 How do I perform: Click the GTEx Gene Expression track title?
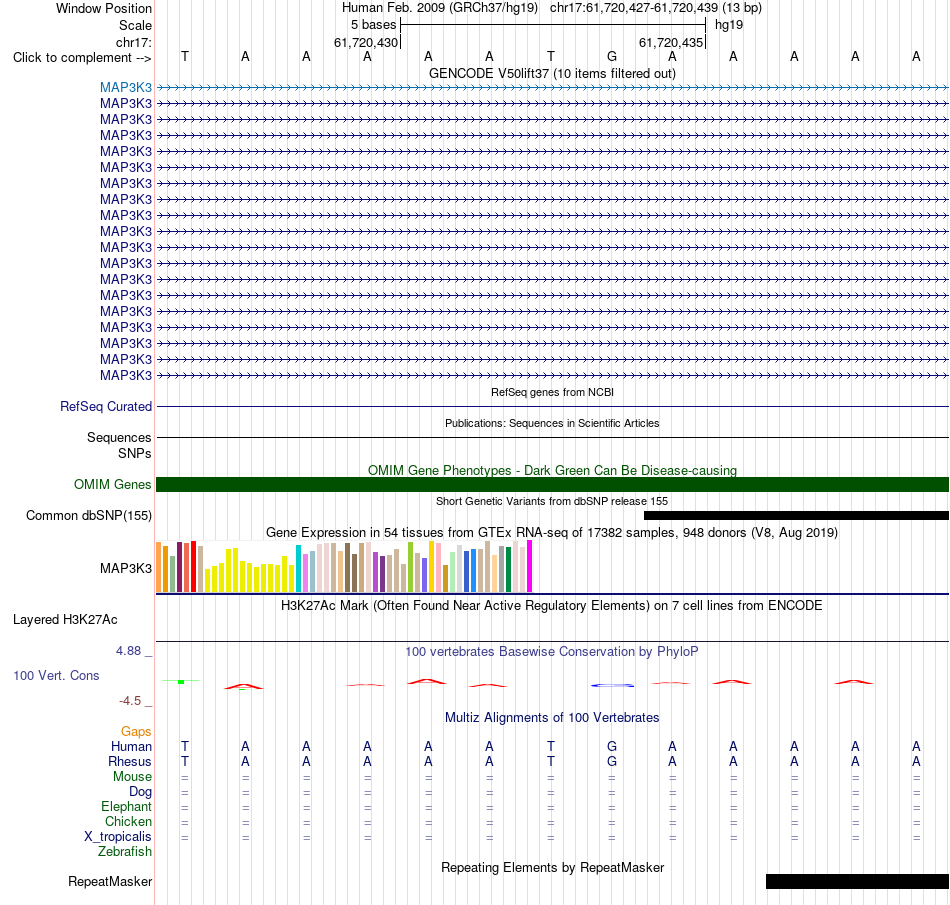[x=552, y=532]
